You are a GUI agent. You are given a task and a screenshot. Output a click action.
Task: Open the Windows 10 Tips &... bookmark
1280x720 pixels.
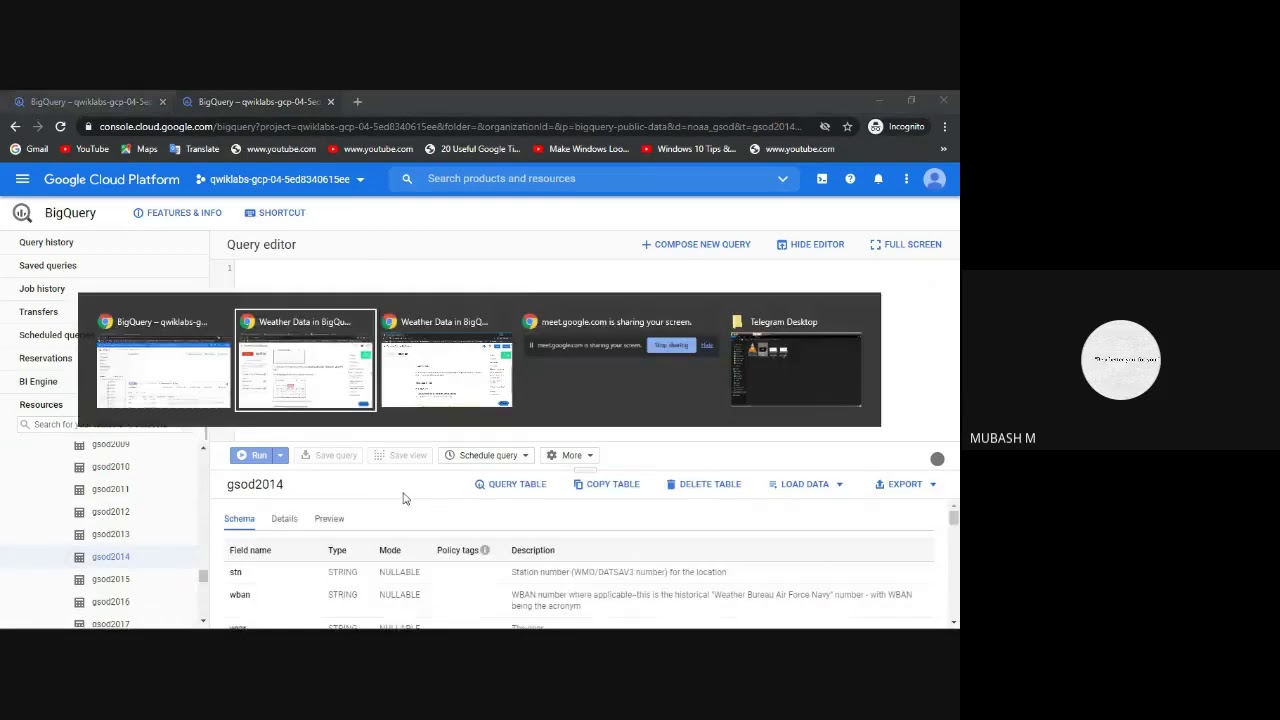pyautogui.click(x=688, y=149)
